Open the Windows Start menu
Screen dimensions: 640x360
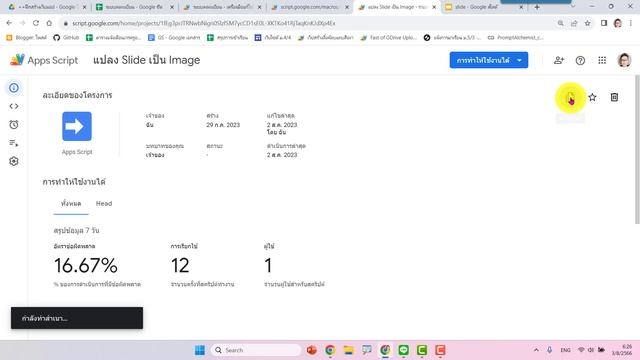coord(200,350)
